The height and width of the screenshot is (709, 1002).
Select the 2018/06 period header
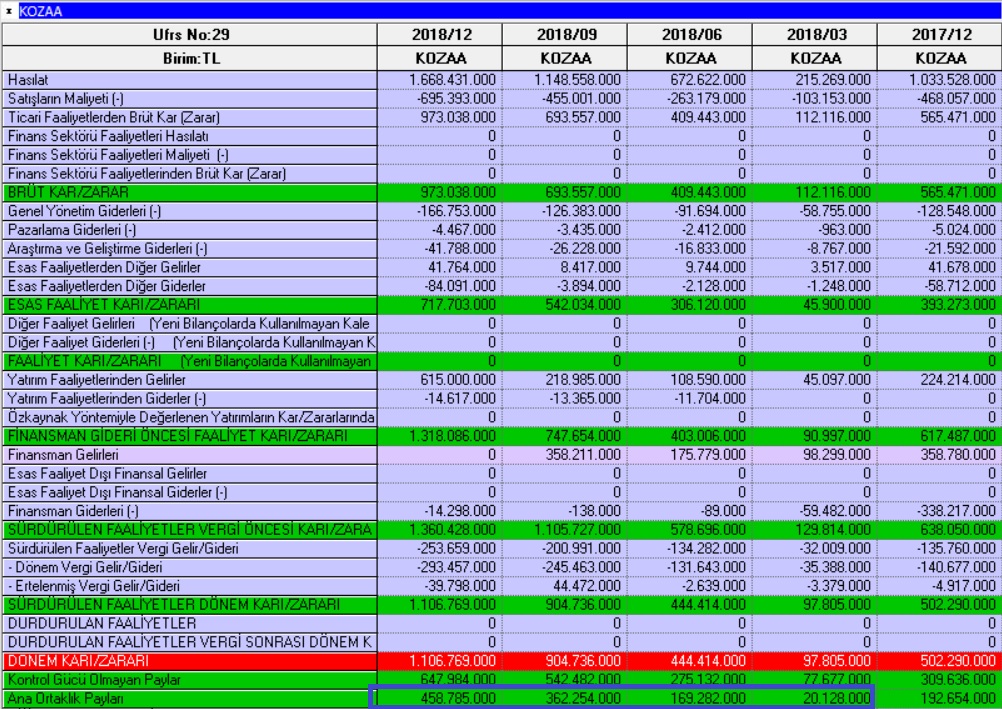tap(690, 35)
